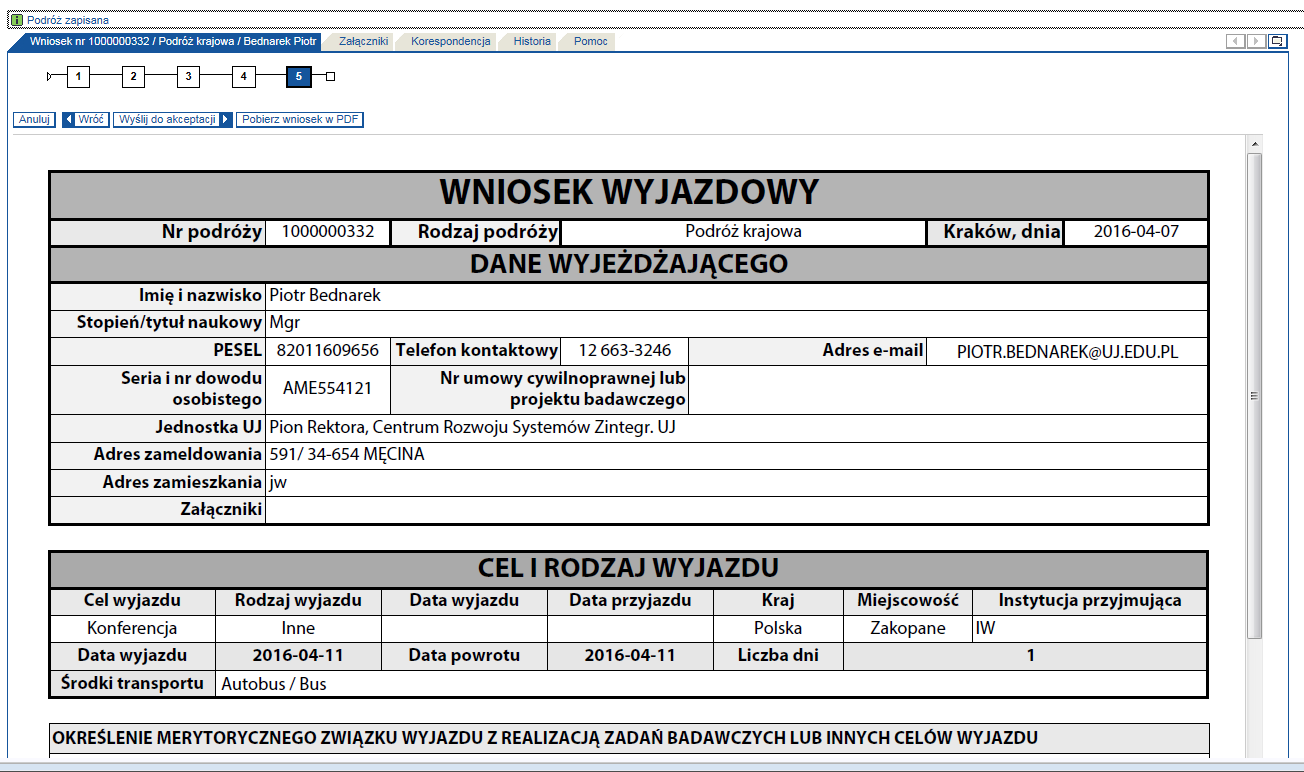Open the 'Wniosek nr 1000000332' tab
1304x772 pixels.
pos(173,41)
